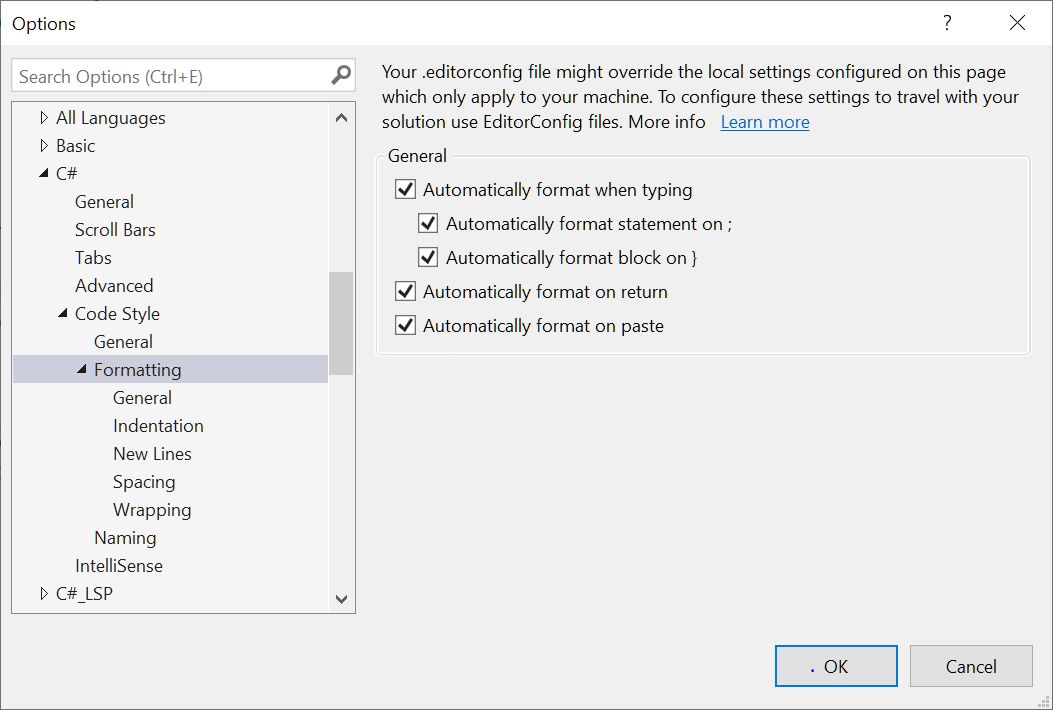Toggle Automatically format statement on ;
Image resolution: width=1053 pixels, height=710 pixels.
coord(428,223)
